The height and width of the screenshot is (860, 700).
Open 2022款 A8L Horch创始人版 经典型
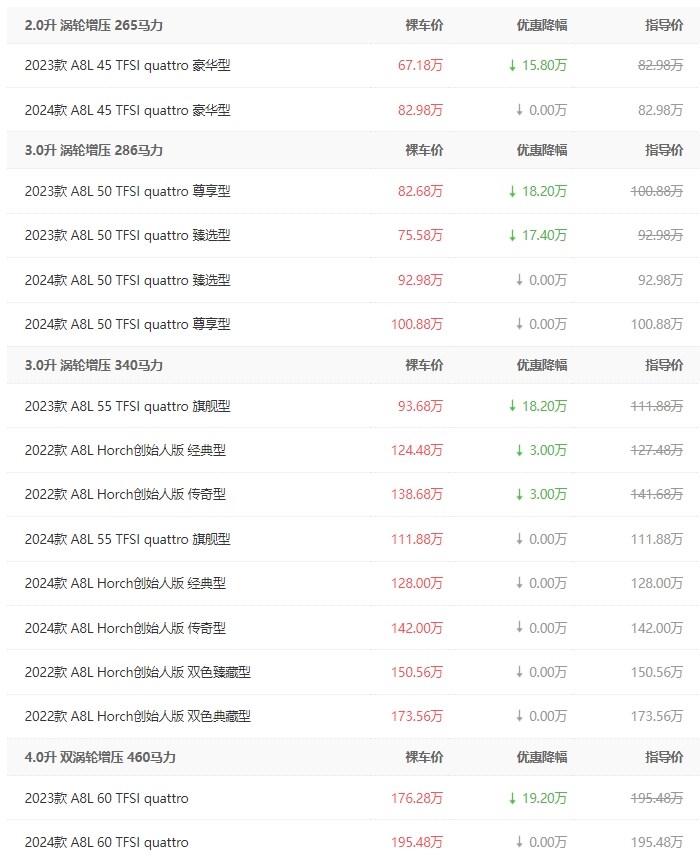pos(125,450)
